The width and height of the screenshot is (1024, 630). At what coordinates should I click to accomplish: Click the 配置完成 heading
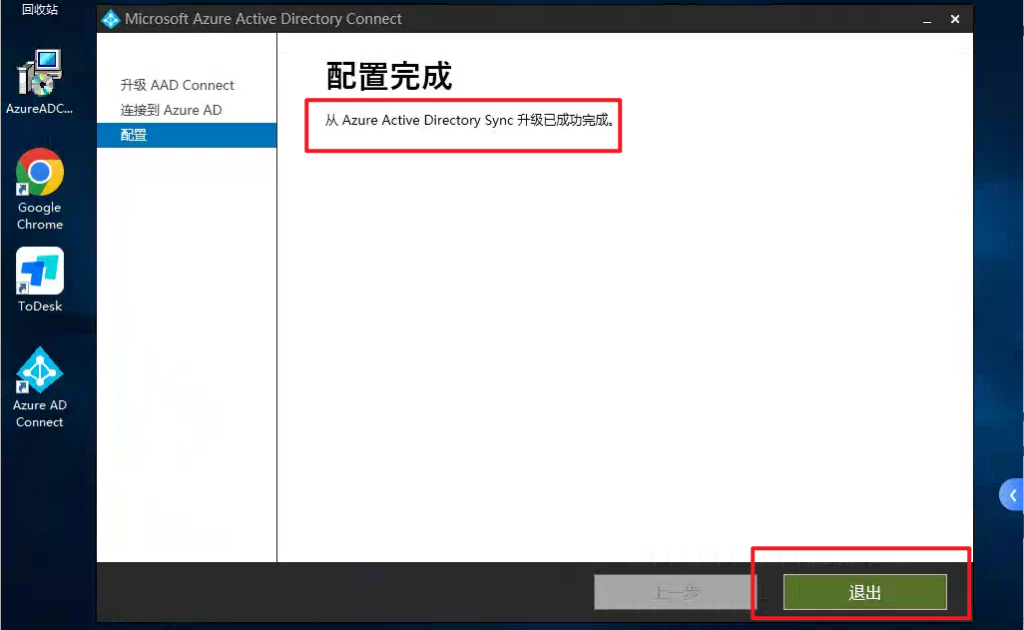point(389,76)
